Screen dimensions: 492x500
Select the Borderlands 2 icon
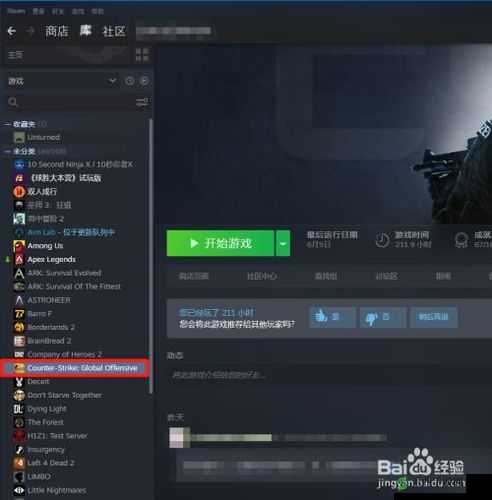click(x=19, y=327)
